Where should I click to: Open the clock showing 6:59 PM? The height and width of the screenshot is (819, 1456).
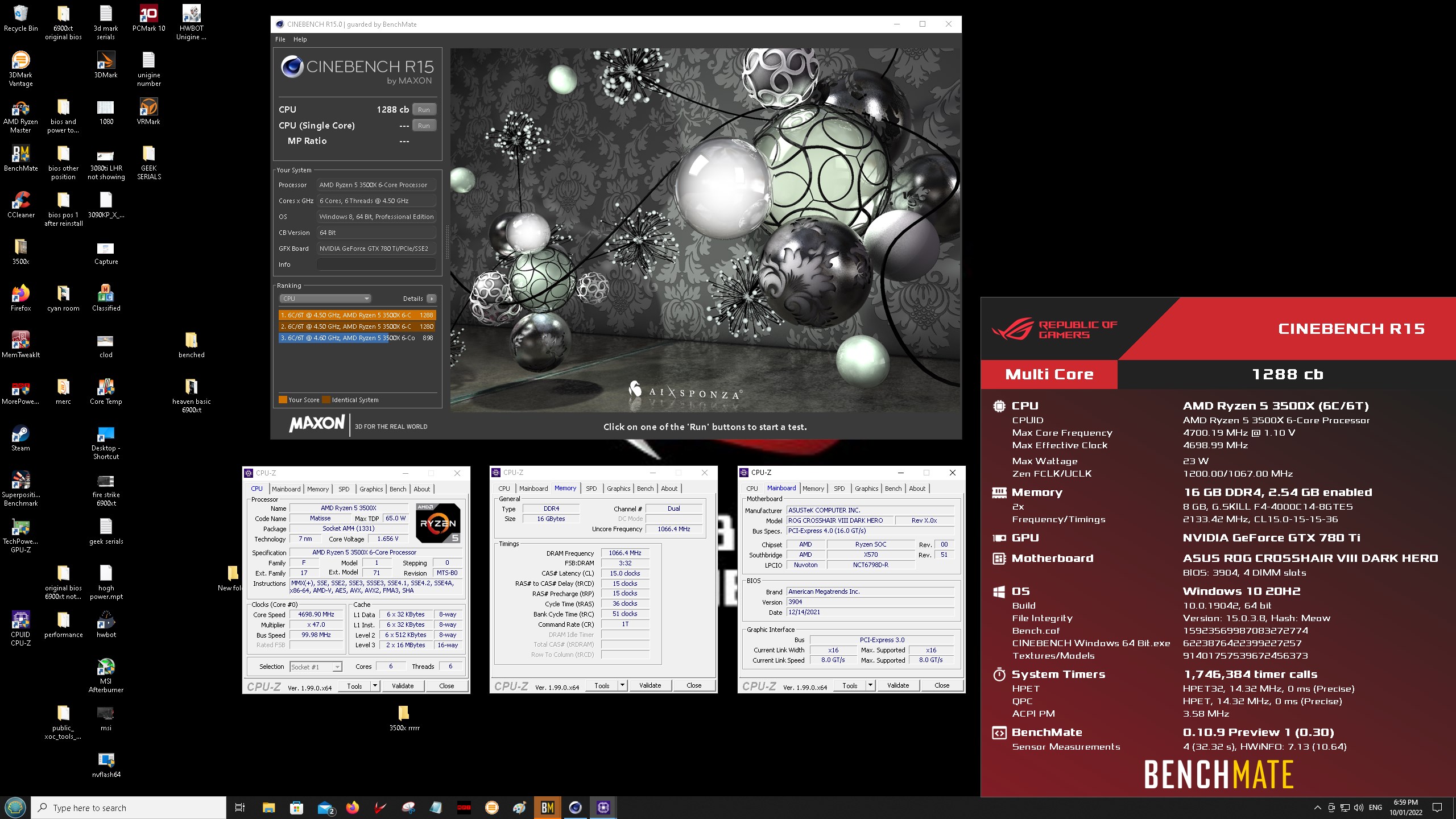(x=1406, y=808)
